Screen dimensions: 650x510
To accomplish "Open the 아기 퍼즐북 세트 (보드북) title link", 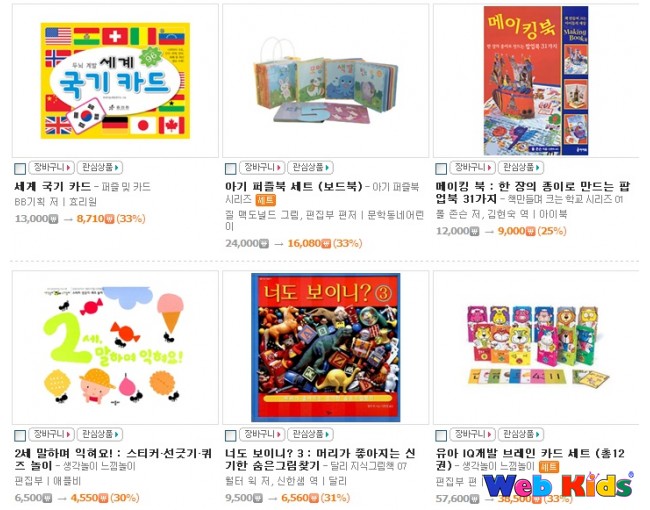I will 294,187.
